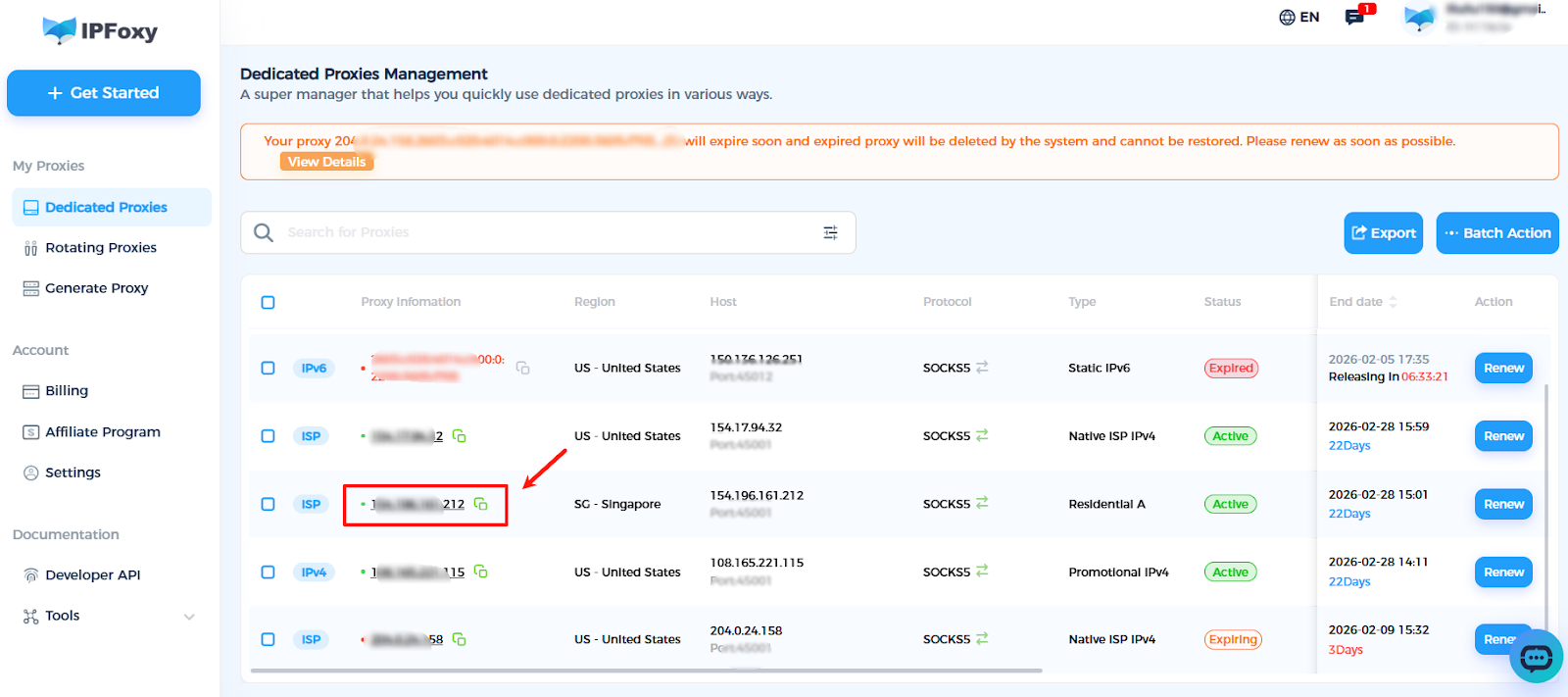Viewport: 1568px width, 697px height.
Task: Open the Batch Action menu
Action: pyautogui.click(x=1496, y=233)
